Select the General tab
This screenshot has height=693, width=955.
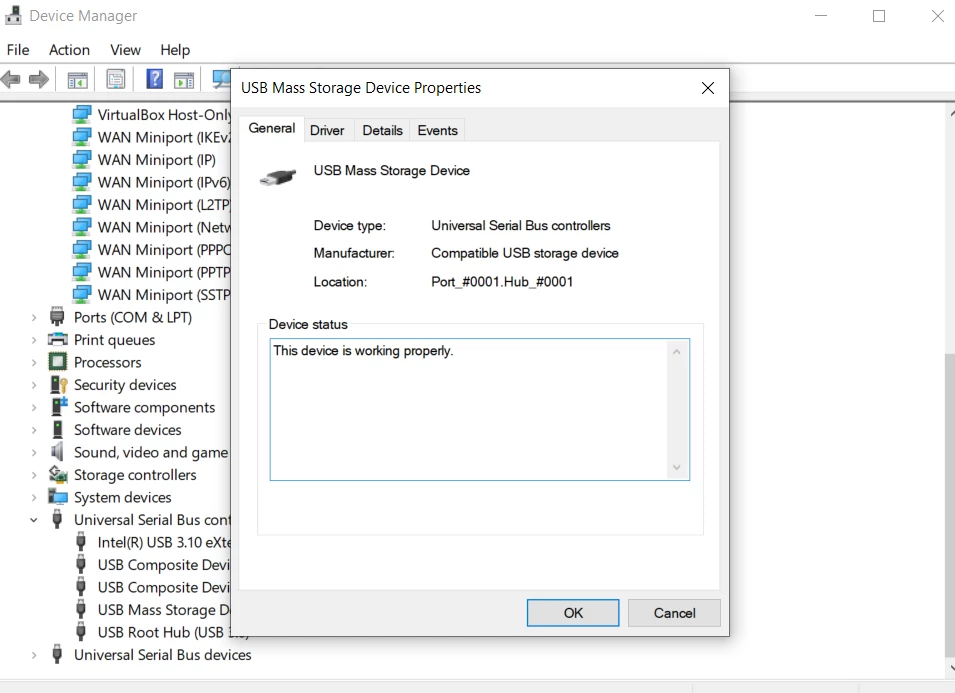pyautogui.click(x=272, y=128)
